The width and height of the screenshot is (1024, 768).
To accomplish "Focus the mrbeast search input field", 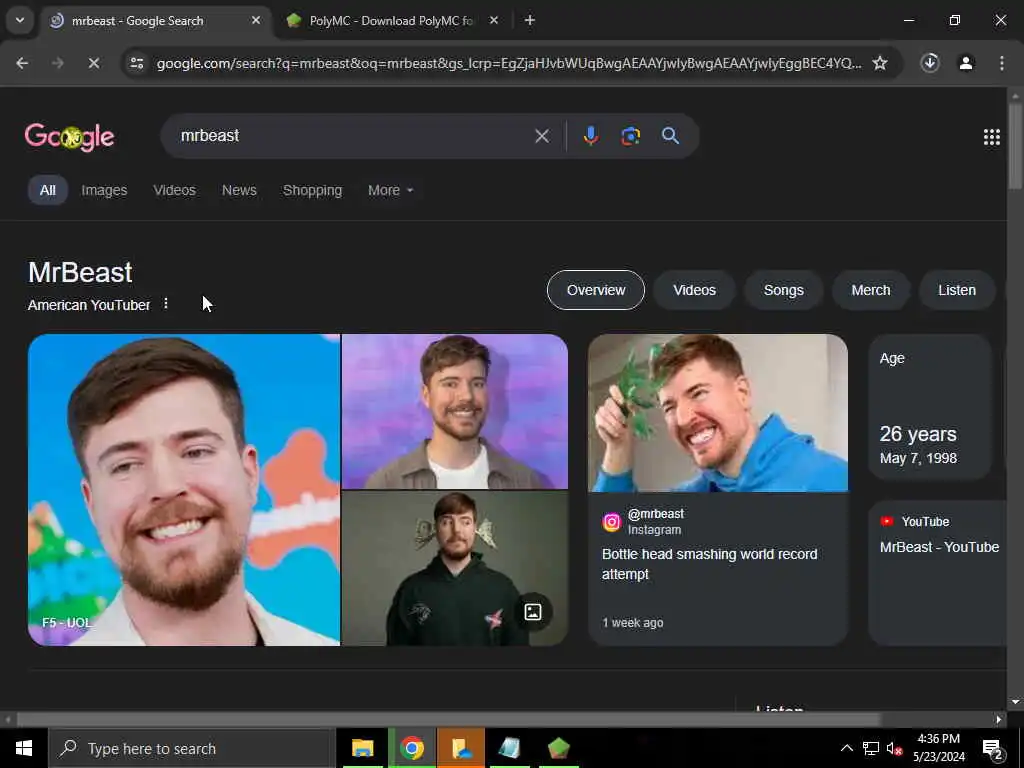I will [x=353, y=136].
